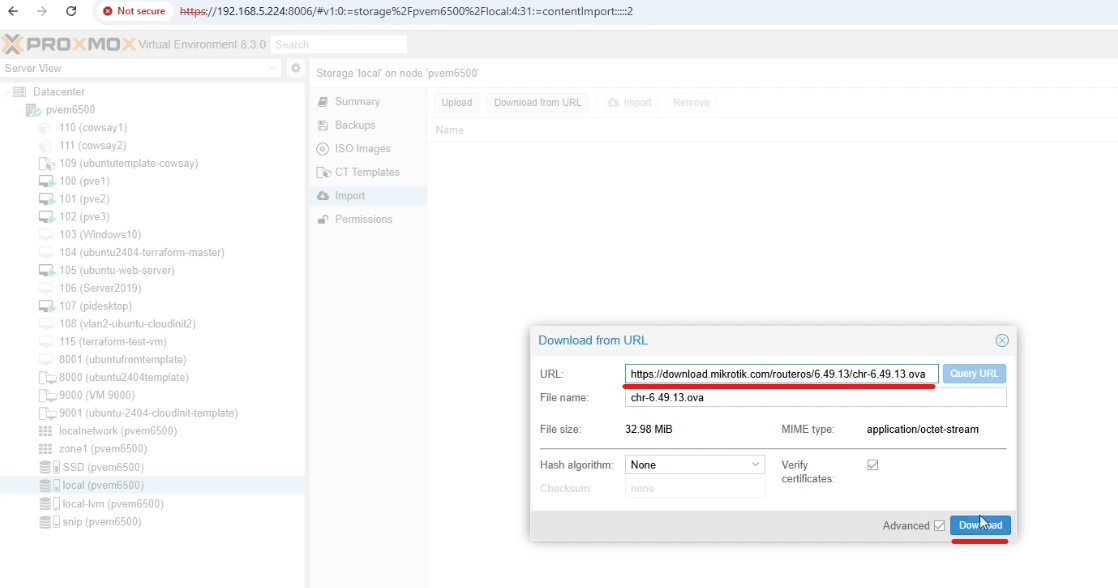This screenshot has height=588, width=1118.
Task: Click running VM icon for 101 (pve2)
Action: coord(46,199)
